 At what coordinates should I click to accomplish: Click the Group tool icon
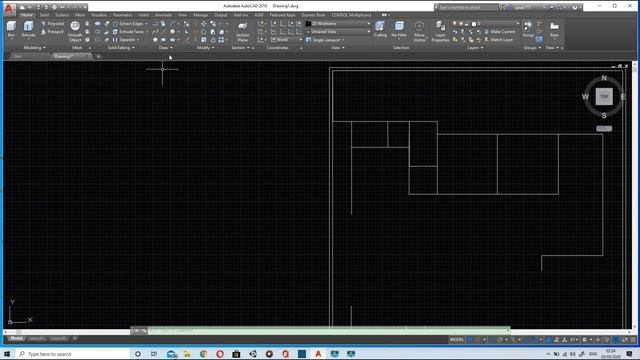coord(528,29)
